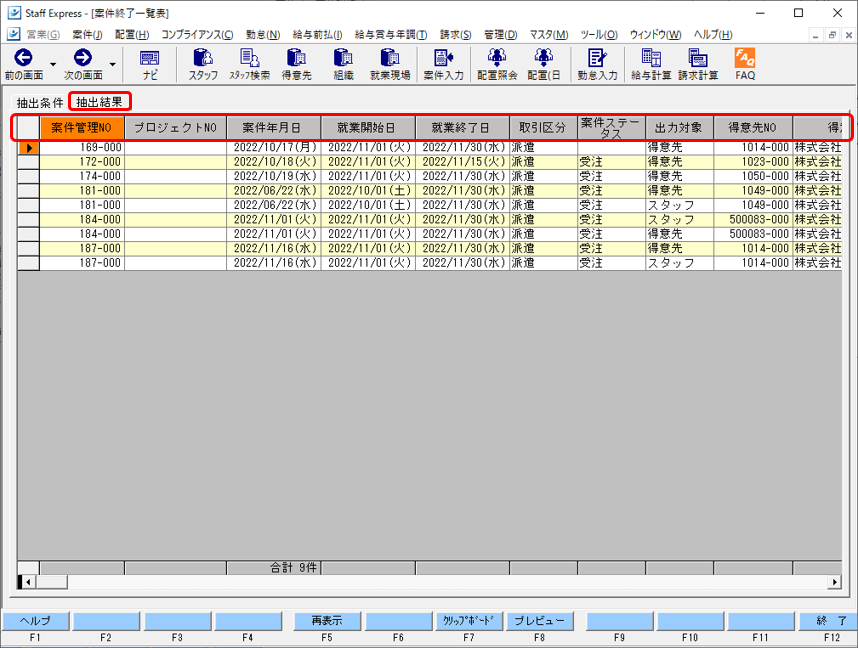Open the ウィンドウ(W) menu
Screen dimensions: 858x648
(x=655, y=34)
